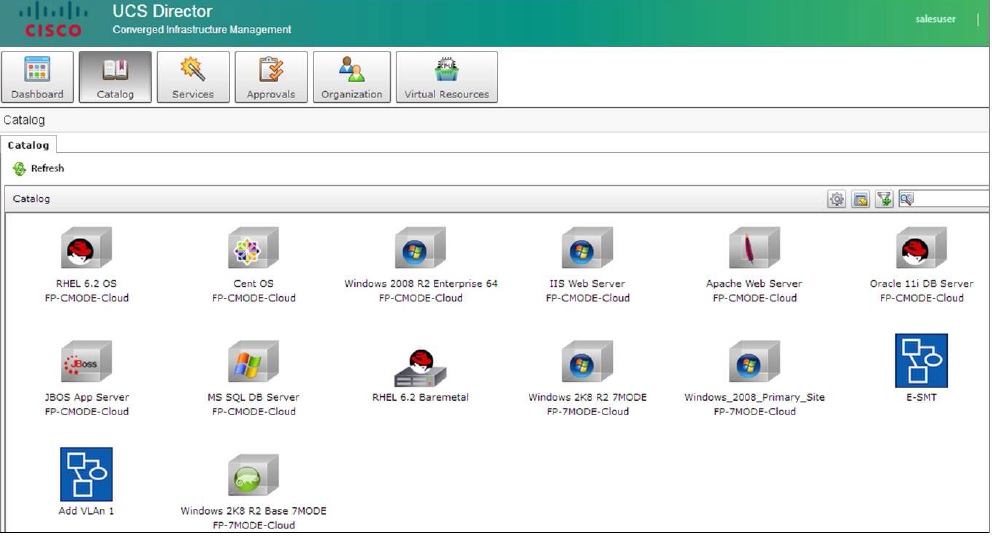Open the Catalog navigation button
Viewport: 992px width, 536px height.
coord(115,77)
